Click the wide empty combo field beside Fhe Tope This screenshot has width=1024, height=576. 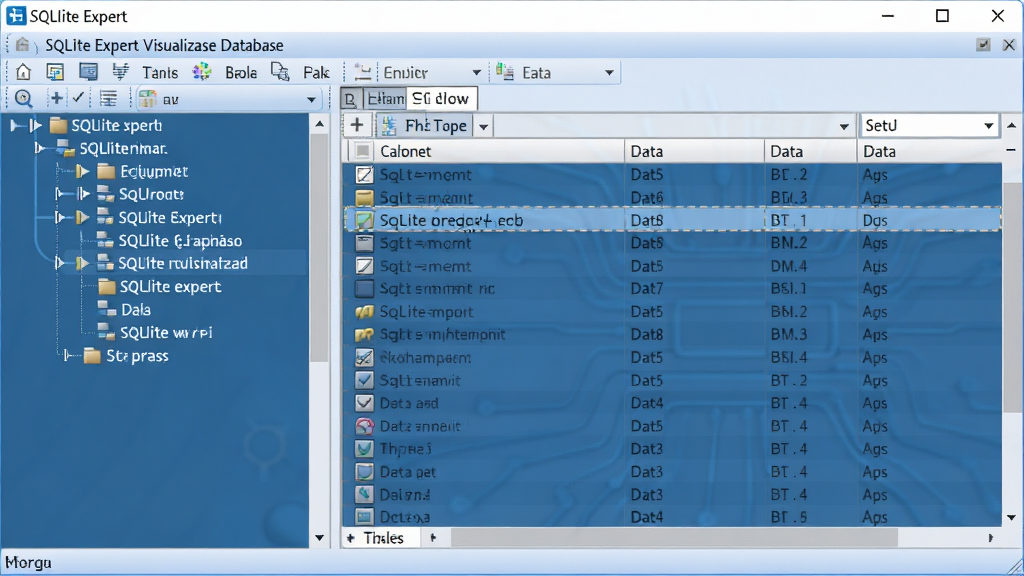675,125
